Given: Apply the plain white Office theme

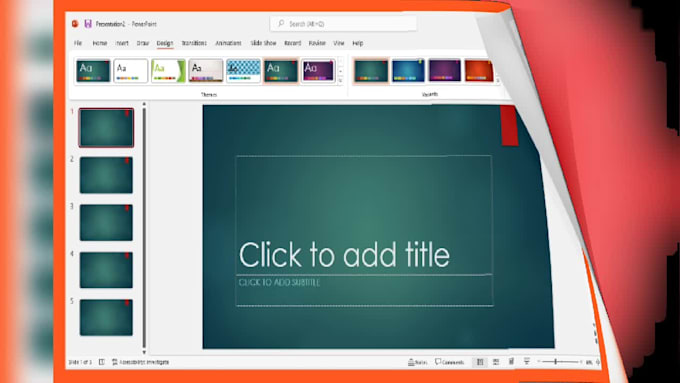Looking at the screenshot, I should [x=131, y=71].
